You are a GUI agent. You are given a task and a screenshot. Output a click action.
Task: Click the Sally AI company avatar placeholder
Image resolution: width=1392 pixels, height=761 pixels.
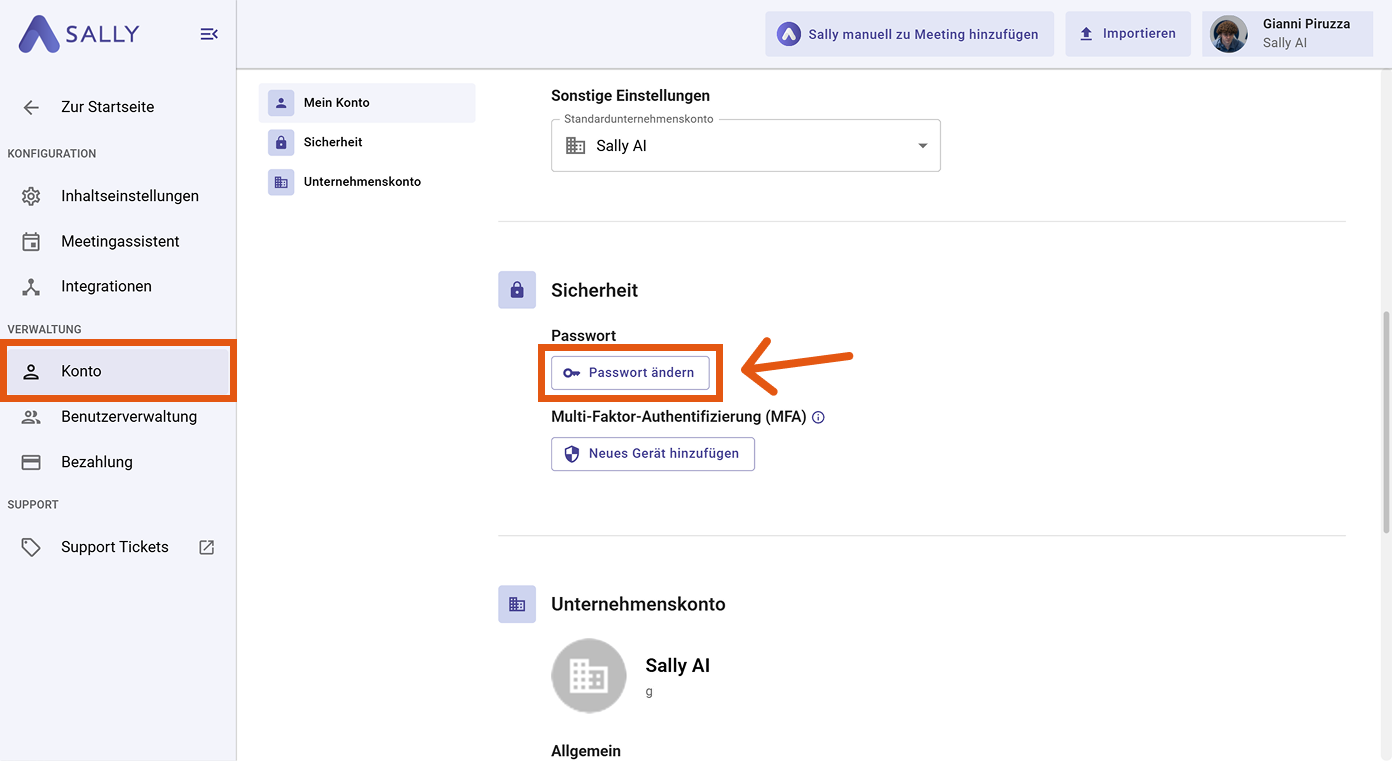pyautogui.click(x=589, y=676)
